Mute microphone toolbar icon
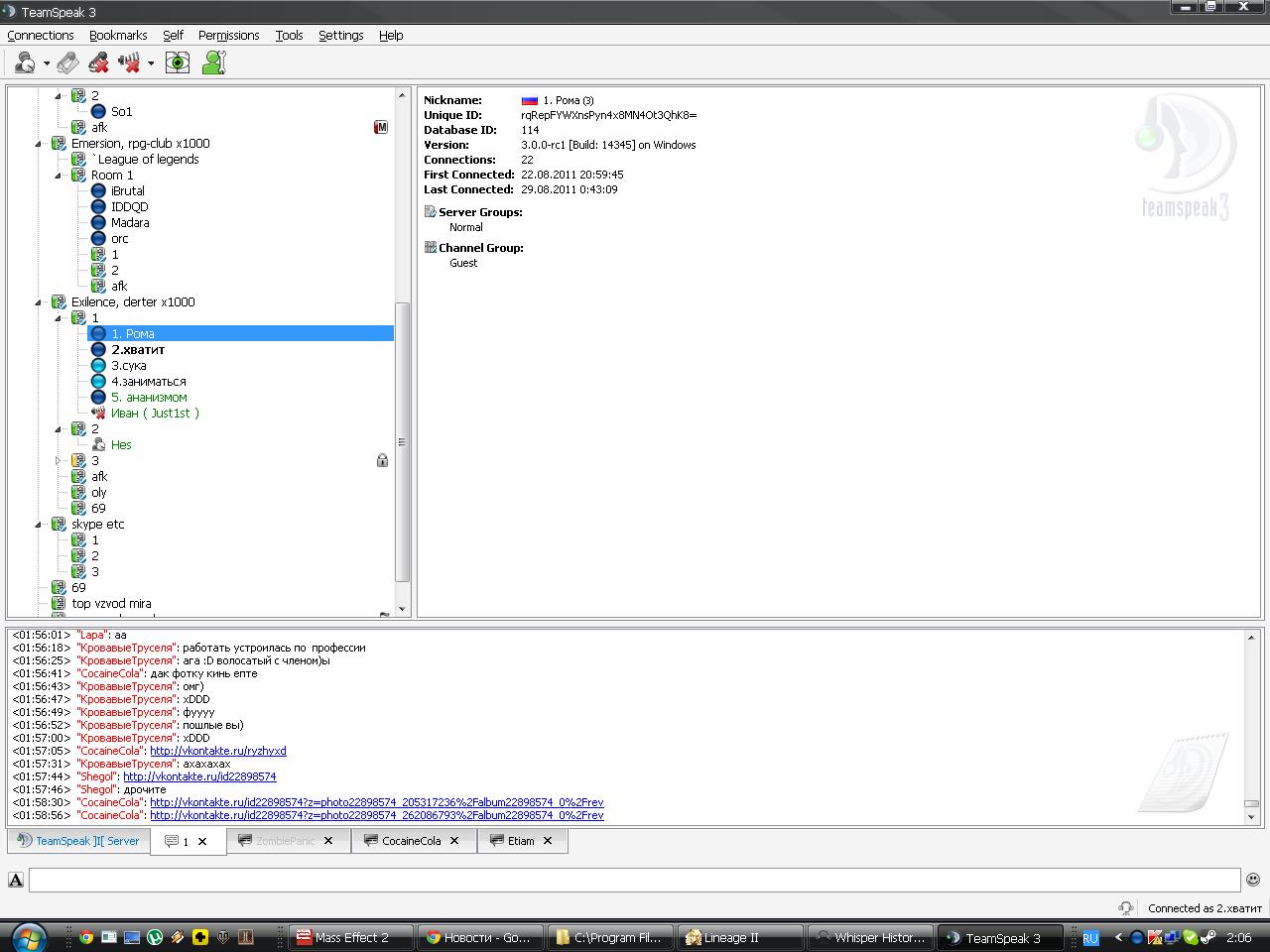 click(98, 63)
